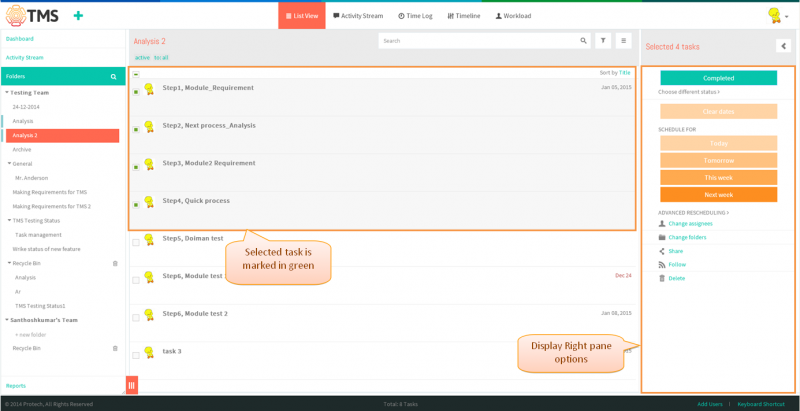Click the Completed status button
The width and height of the screenshot is (800, 411).
coord(718,78)
